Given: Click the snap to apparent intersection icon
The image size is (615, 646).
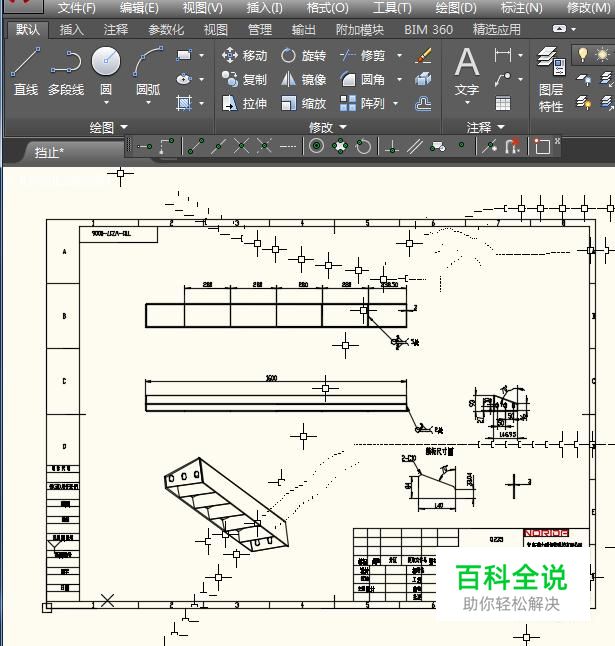Looking at the screenshot, I should [x=264, y=146].
